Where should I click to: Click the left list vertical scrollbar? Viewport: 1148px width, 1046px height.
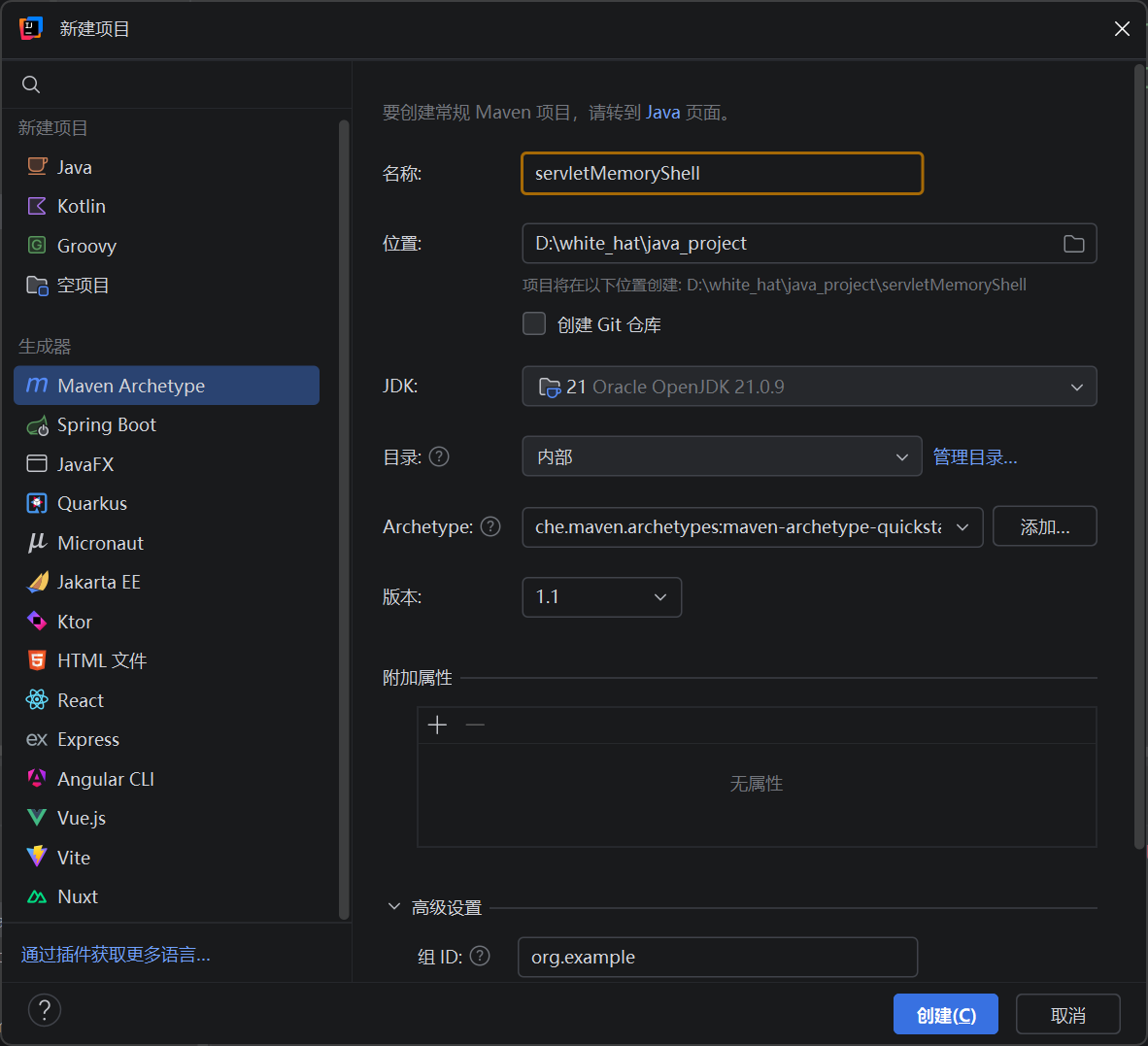(x=344, y=520)
